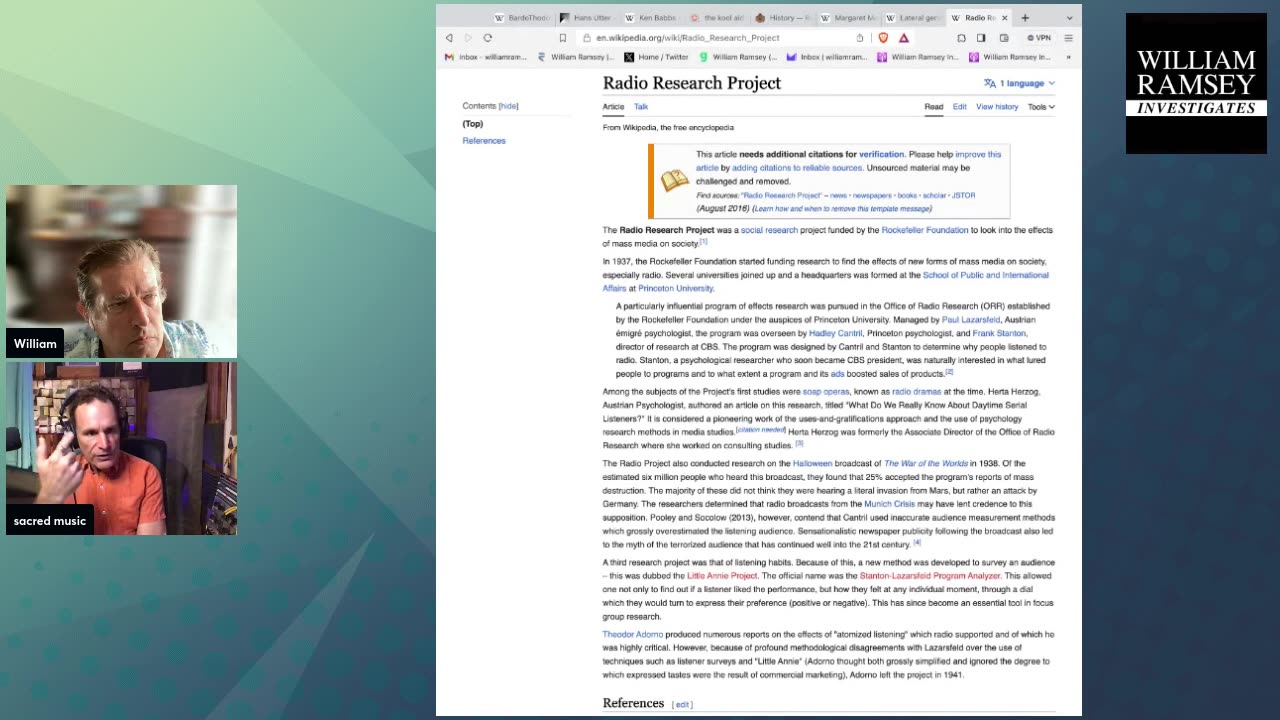Toggle the browser sidebar panel icon

pos(981,38)
